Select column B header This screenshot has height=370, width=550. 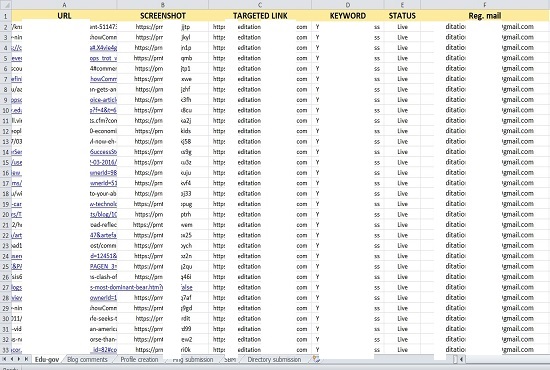(162, 5)
